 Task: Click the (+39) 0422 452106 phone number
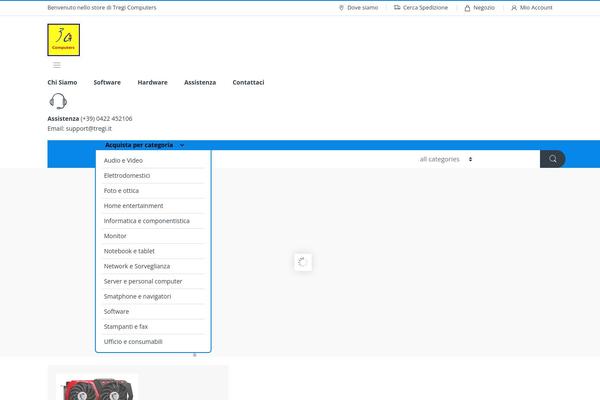pos(106,119)
